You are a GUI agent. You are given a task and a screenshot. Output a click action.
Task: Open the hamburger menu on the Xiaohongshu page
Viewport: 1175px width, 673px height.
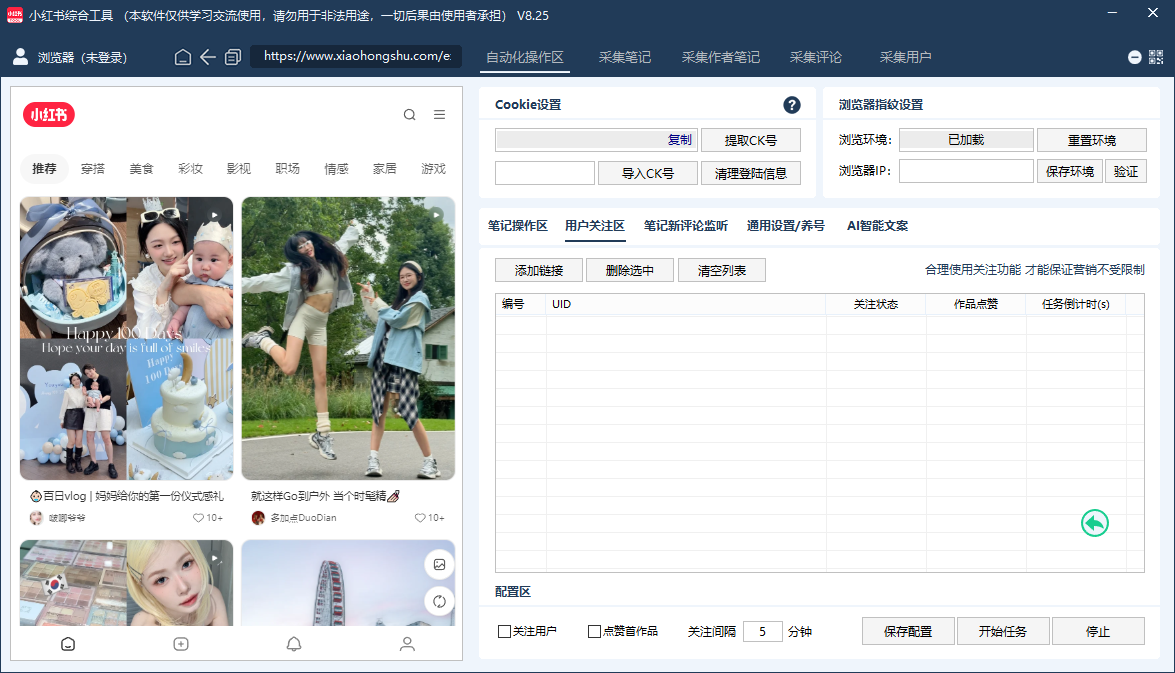(x=439, y=114)
